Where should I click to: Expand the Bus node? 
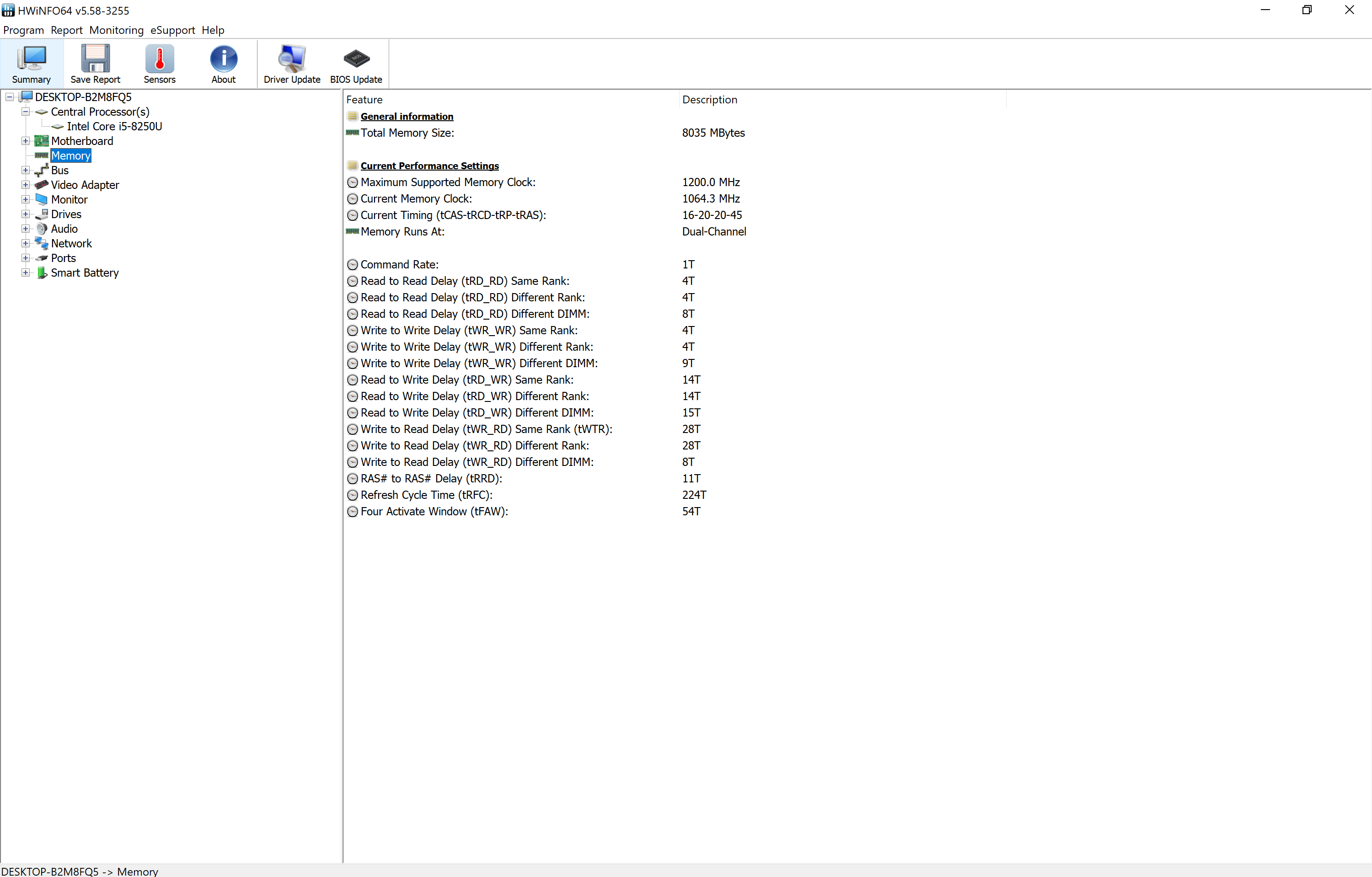(26, 170)
